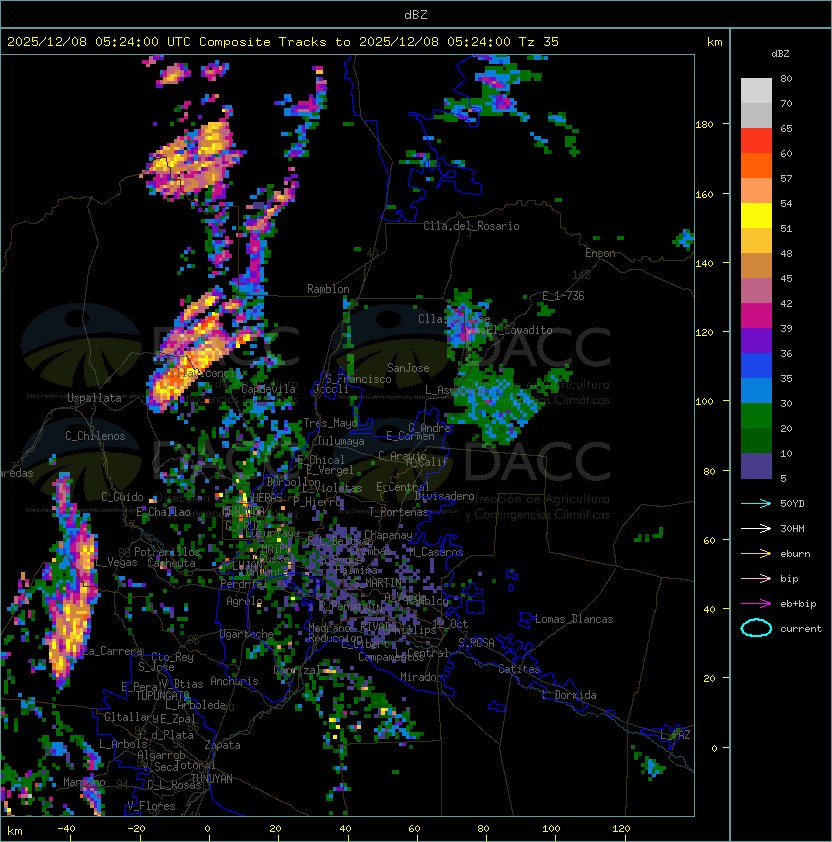Pick the red 65 dBZ swatch
Screen dimensions: 832x842
coord(756,141)
